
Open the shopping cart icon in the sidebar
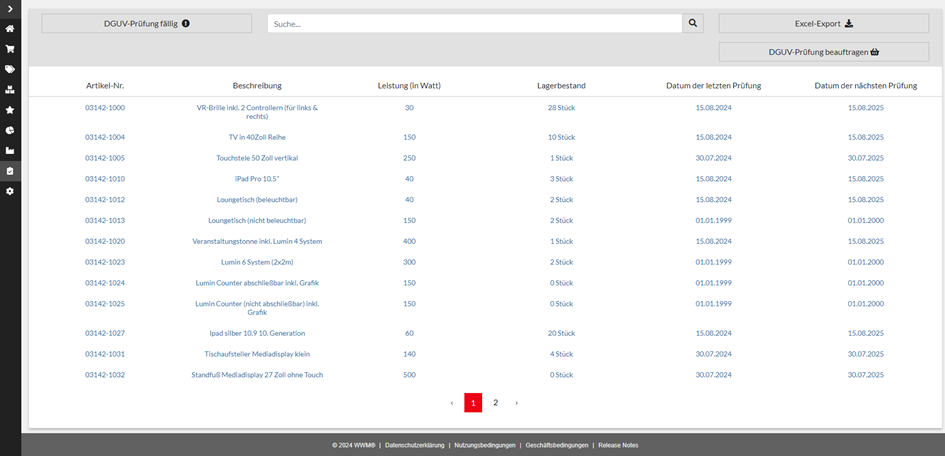pyautogui.click(x=10, y=49)
